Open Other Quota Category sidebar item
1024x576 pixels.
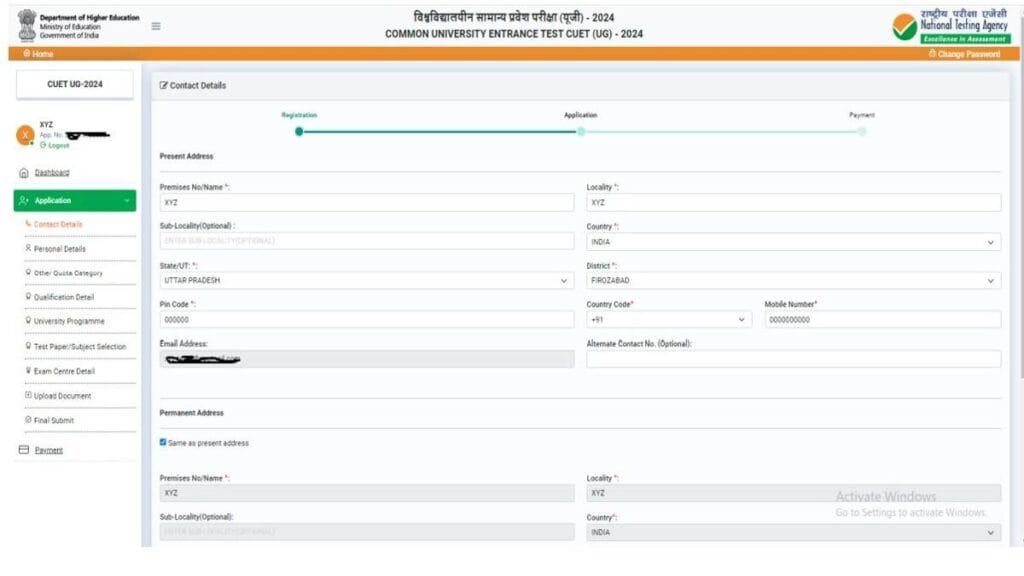(68, 273)
